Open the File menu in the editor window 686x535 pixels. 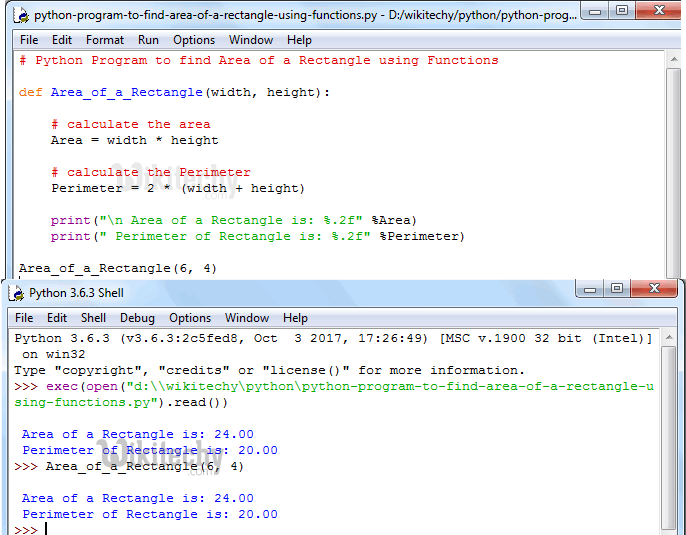(x=29, y=40)
